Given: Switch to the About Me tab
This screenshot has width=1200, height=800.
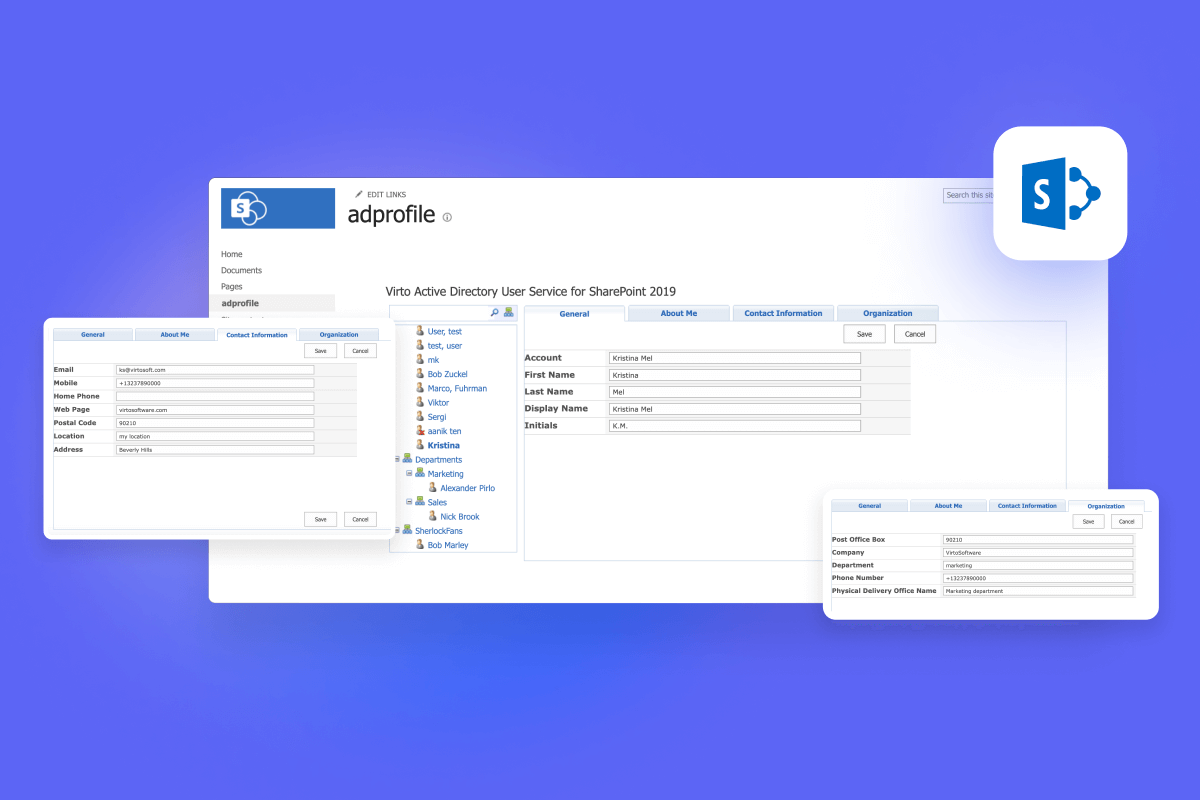Looking at the screenshot, I should click(678, 312).
